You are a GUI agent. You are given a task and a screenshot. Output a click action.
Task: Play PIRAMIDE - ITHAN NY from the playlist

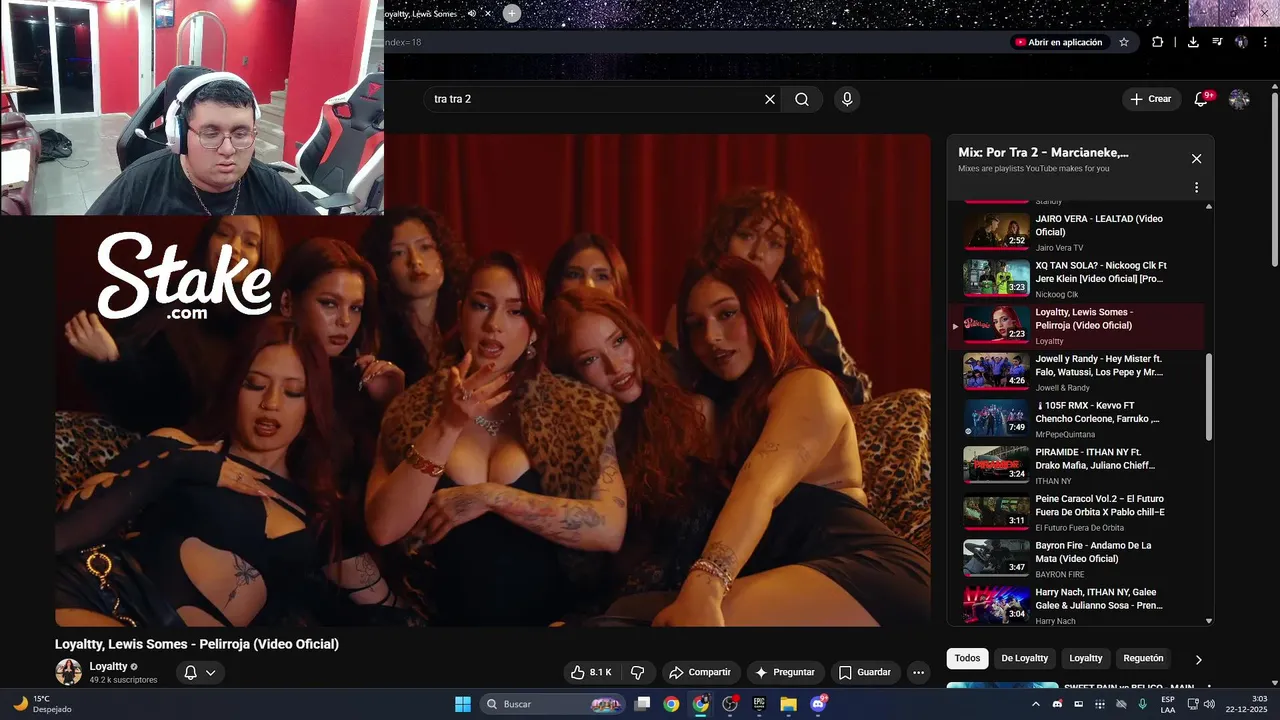coord(1078,465)
